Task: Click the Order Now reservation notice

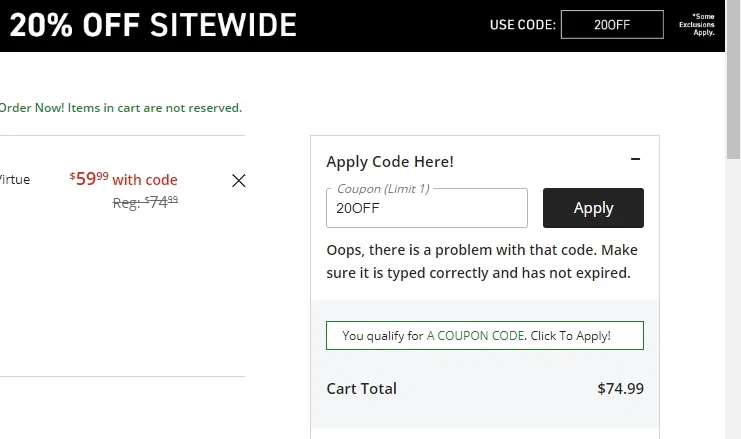Action: point(120,108)
